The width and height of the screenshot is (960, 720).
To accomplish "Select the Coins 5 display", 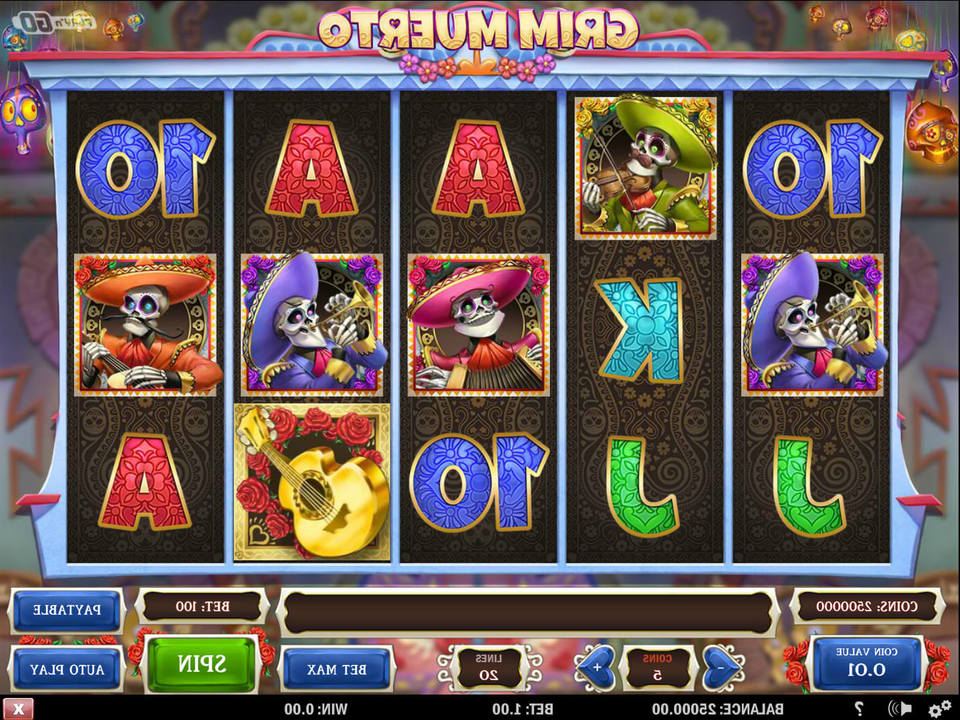I will tap(658, 667).
